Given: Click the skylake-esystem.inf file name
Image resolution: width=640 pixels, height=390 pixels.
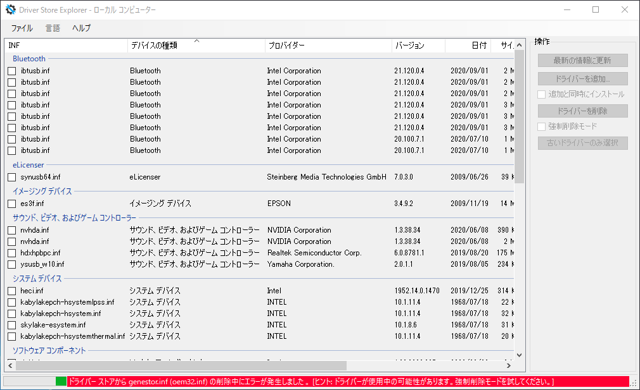Looking at the screenshot, I should pyautogui.click(x=53, y=325).
